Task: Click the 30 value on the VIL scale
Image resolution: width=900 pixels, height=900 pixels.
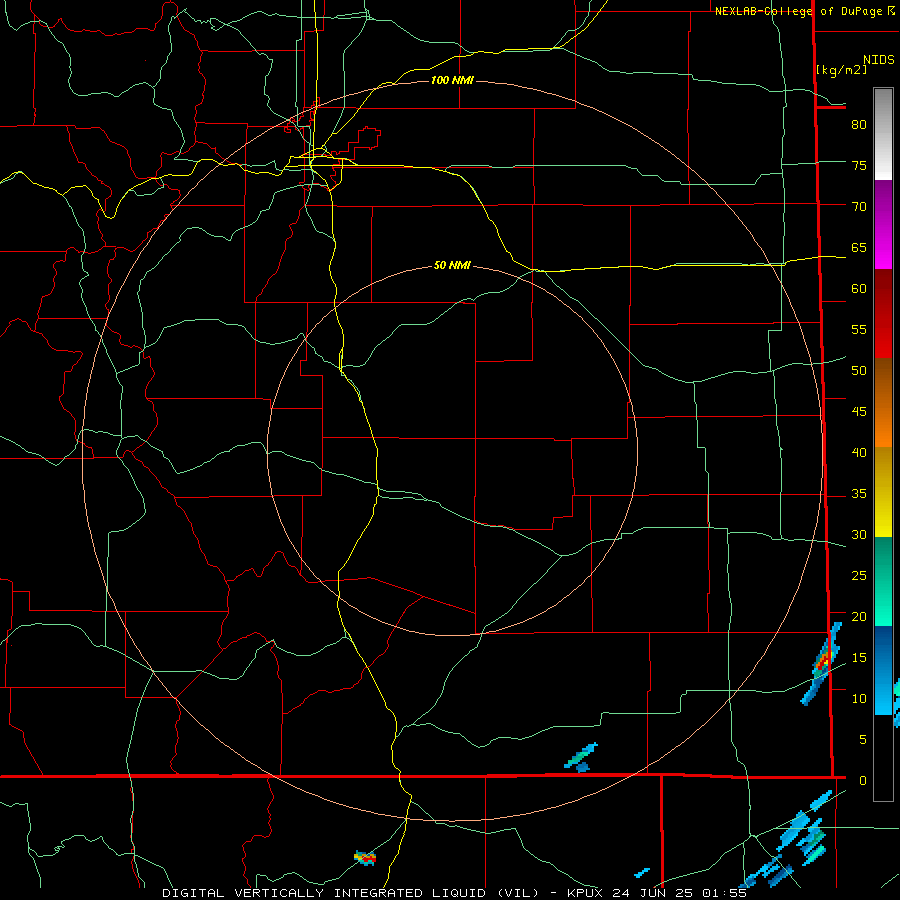Action: coord(859,534)
